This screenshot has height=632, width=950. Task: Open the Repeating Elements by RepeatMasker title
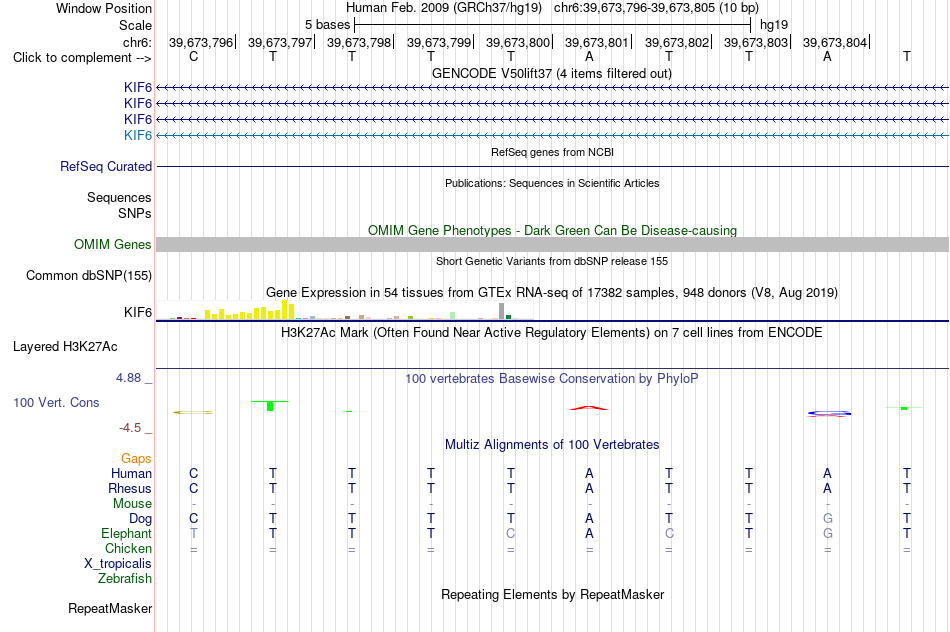click(552, 594)
